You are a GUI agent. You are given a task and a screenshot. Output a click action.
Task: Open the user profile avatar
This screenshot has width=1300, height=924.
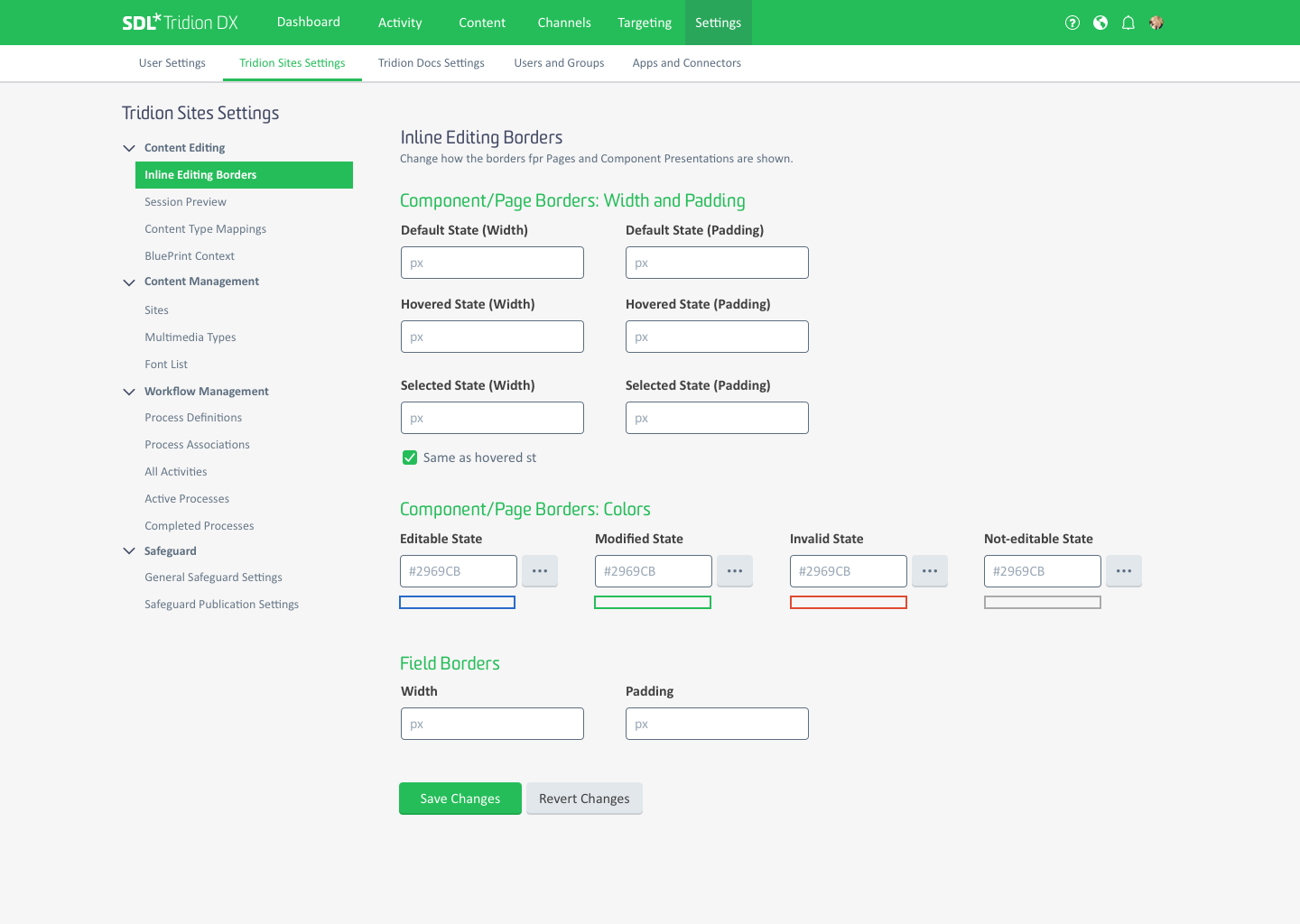click(1156, 23)
